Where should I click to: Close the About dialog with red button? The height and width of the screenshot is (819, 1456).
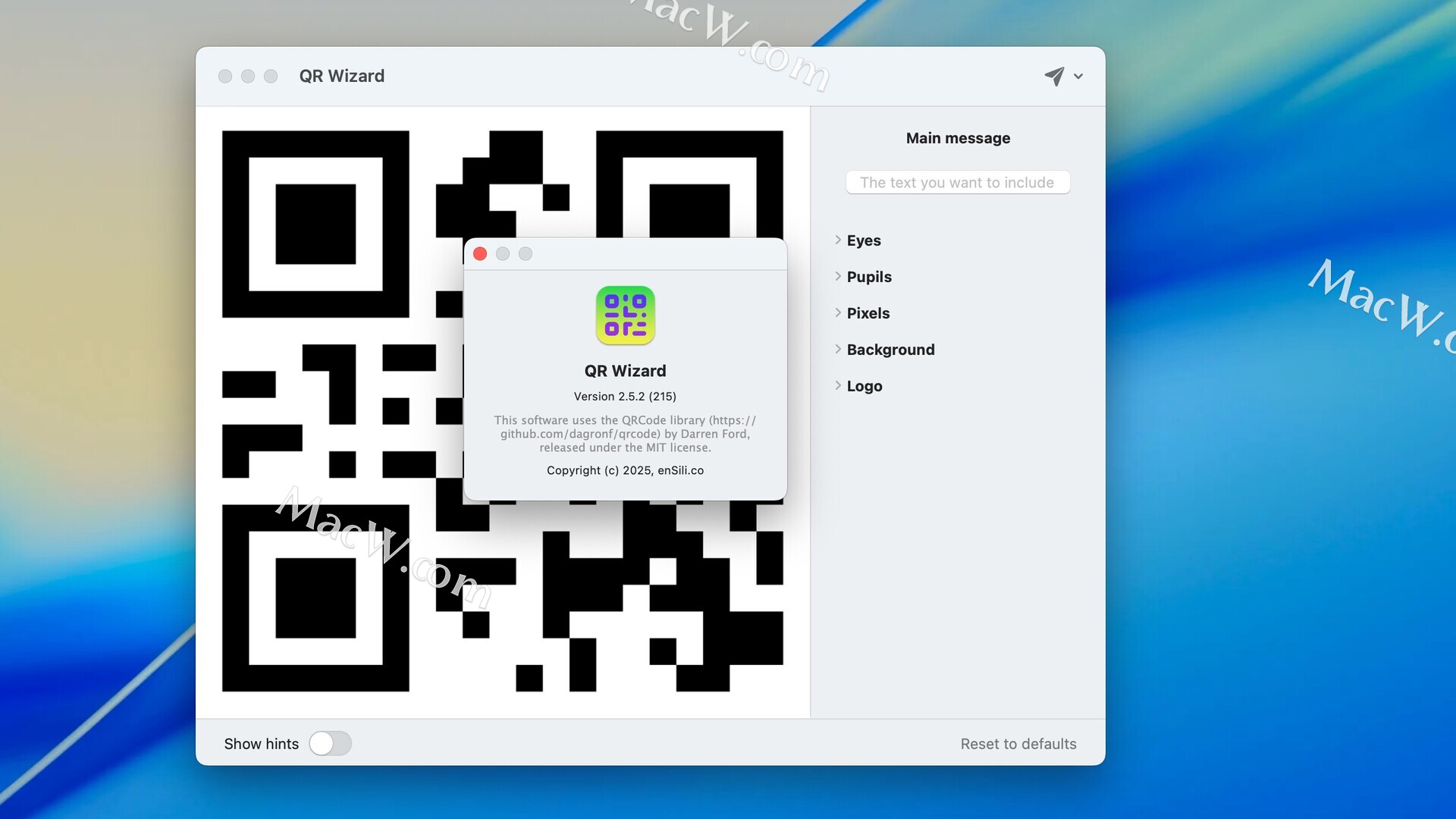tap(480, 254)
